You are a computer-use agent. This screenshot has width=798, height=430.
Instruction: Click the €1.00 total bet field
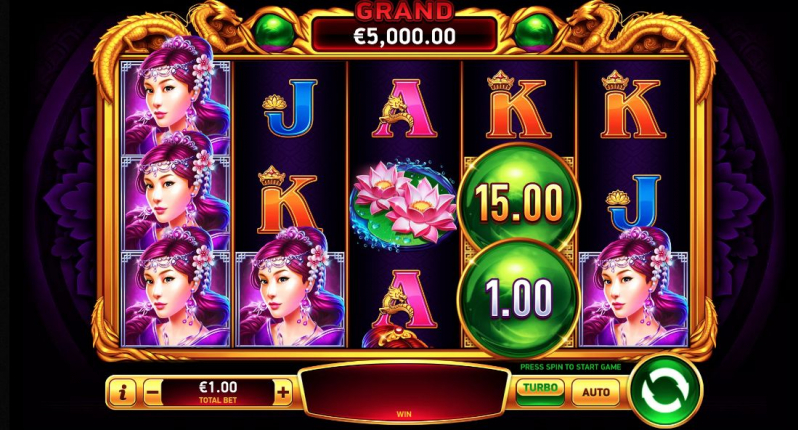217,392
